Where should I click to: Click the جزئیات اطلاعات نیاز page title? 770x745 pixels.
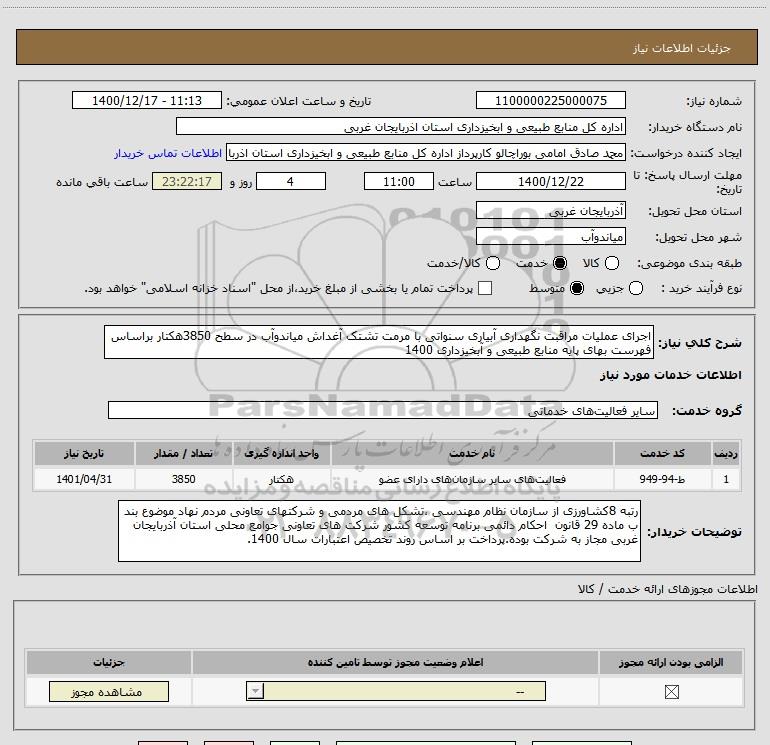coord(682,48)
